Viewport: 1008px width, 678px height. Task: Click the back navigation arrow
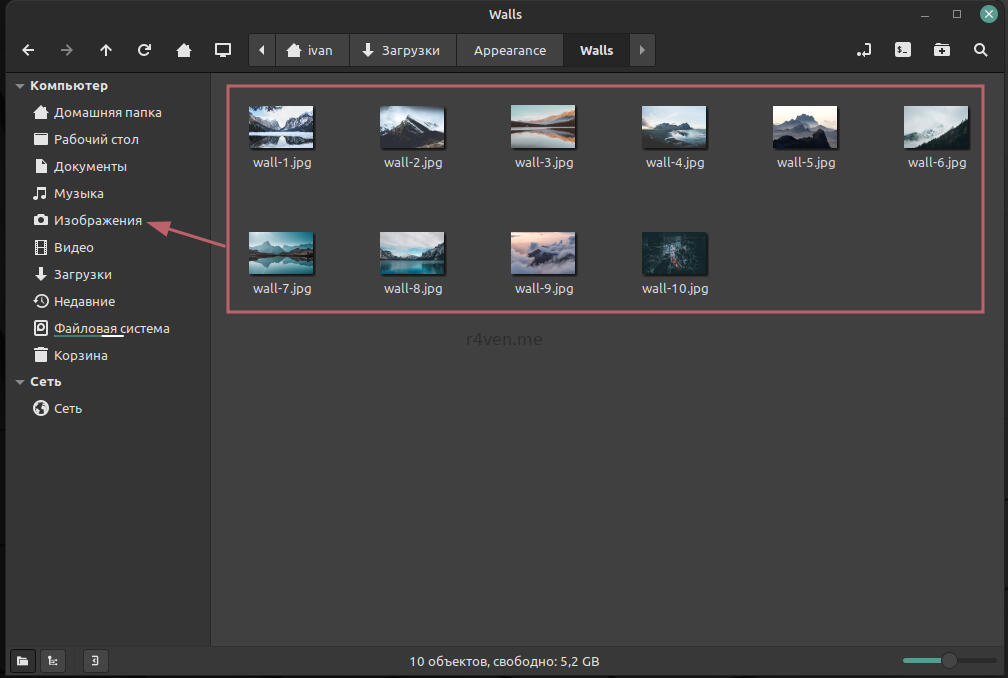click(28, 50)
